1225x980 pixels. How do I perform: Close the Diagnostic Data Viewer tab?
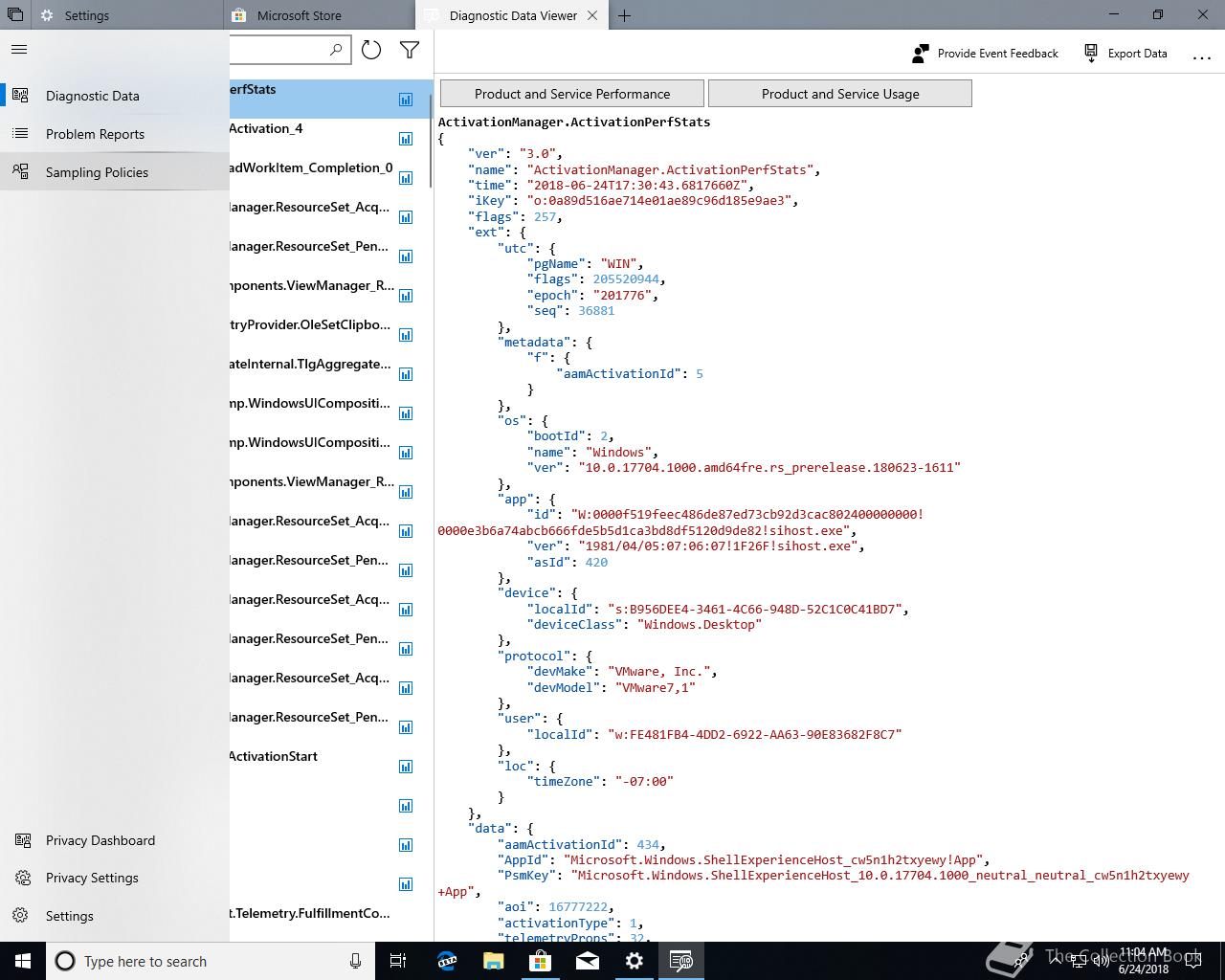pos(592,15)
